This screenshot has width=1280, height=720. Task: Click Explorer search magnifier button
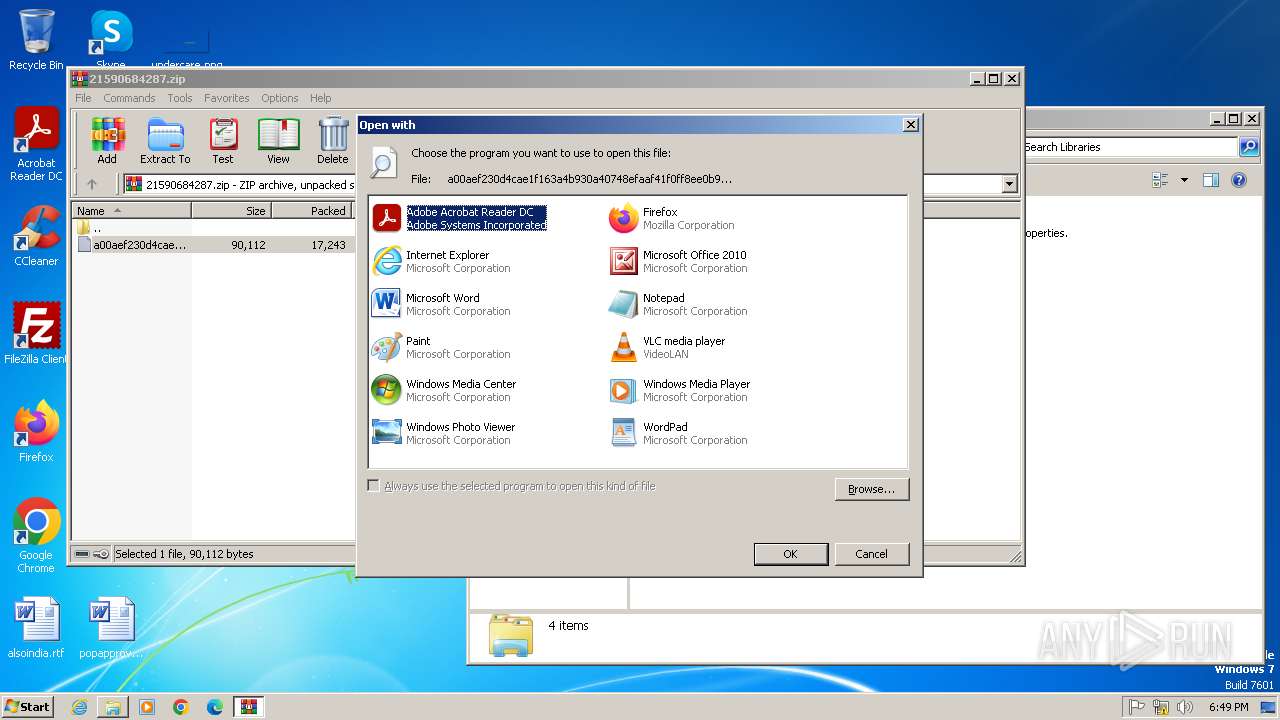[1249, 147]
